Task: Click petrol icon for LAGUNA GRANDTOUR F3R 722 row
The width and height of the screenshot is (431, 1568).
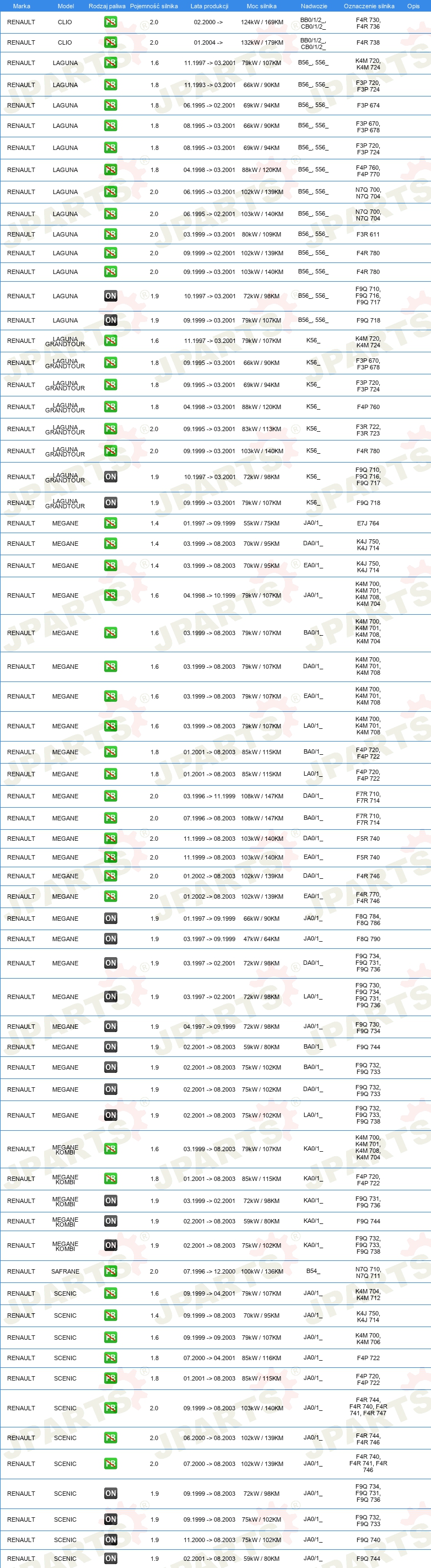Action: pyautogui.click(x=110, y=429)
